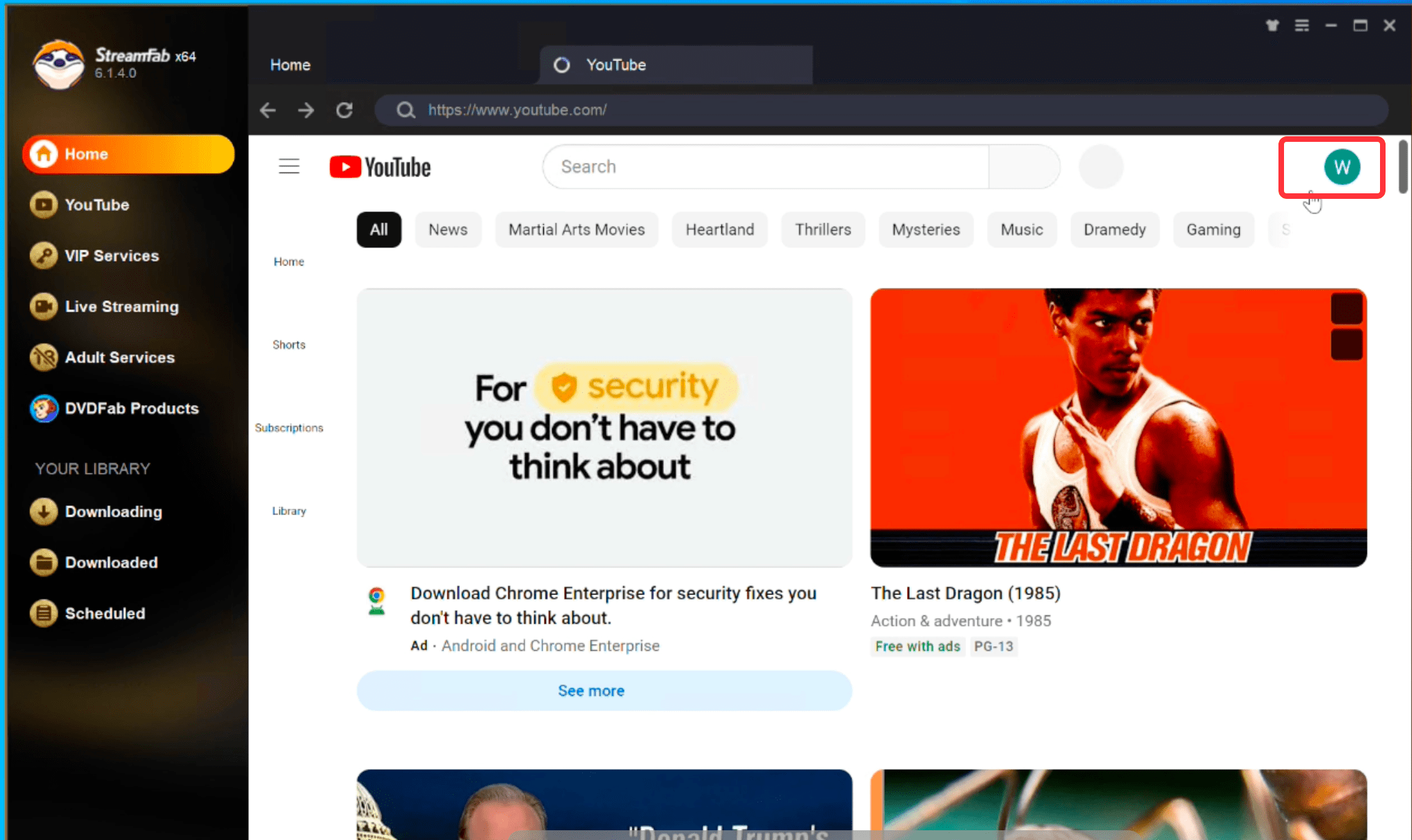Open YouTube mini guide Library
The image size is (1412, 840).
289,511
